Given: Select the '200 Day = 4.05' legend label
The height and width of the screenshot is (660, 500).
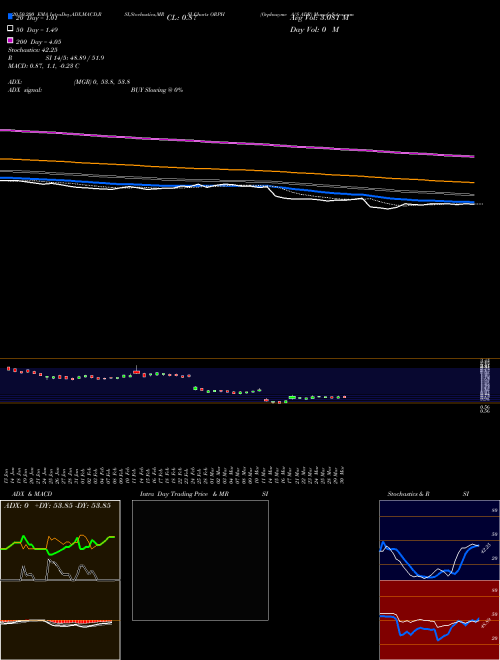Looking at the screenshot, I should [x=39, y=42].
